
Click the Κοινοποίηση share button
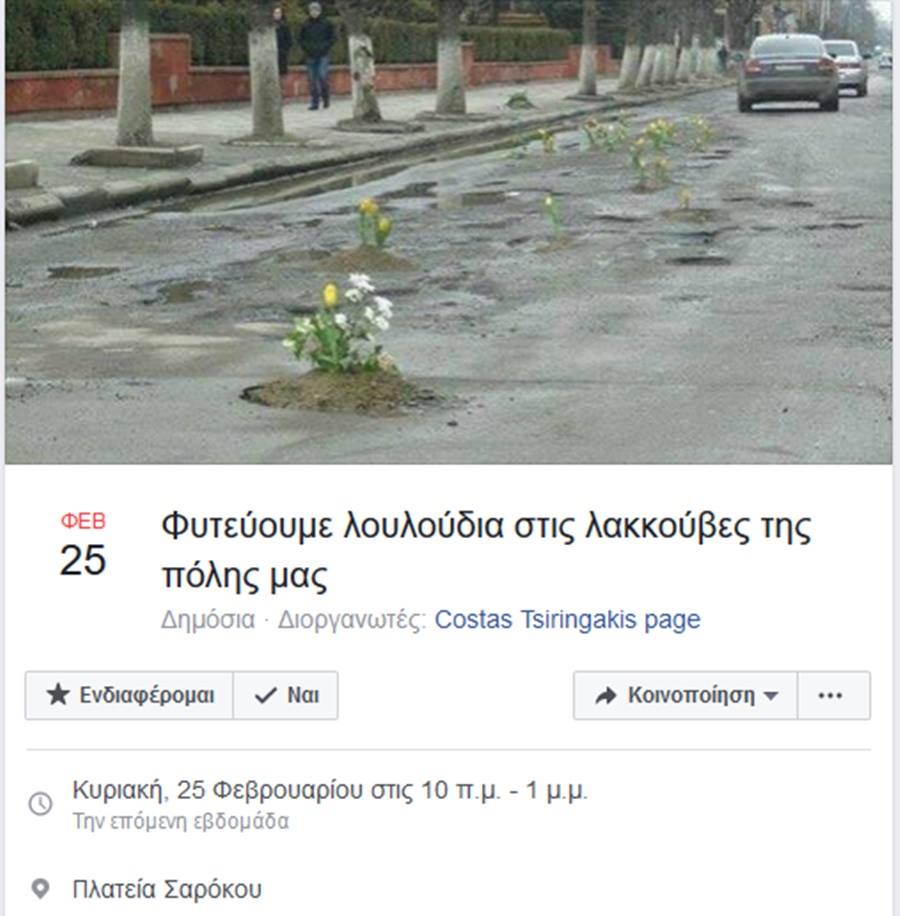[686, 695]
